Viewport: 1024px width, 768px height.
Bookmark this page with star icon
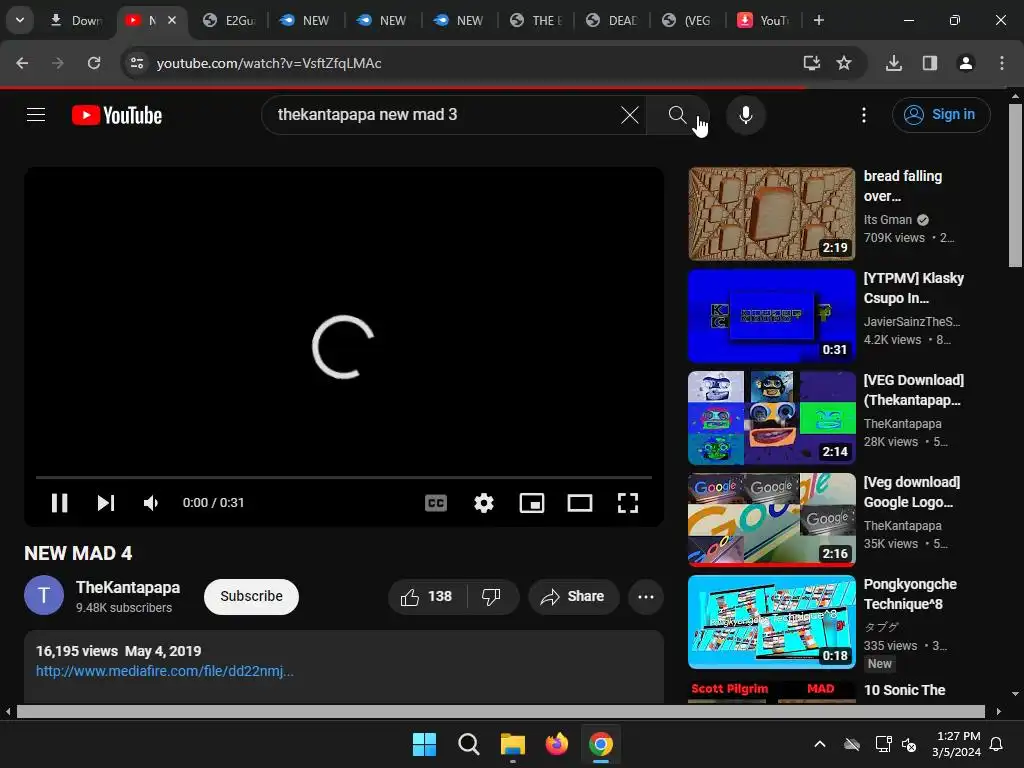[844, 63]
